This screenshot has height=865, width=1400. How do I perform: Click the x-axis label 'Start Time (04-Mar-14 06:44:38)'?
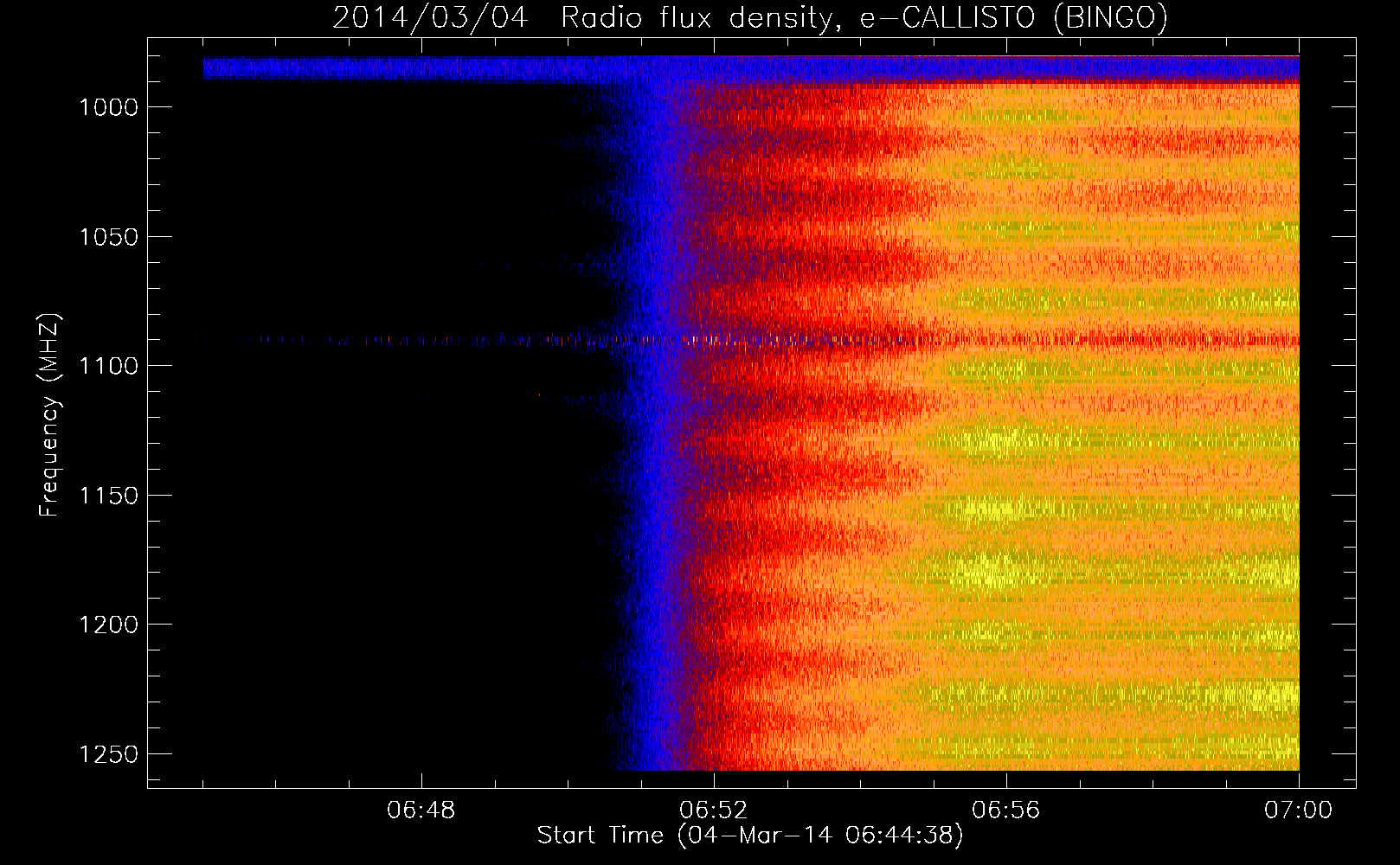pyautogui.click(x=750, y=836)
